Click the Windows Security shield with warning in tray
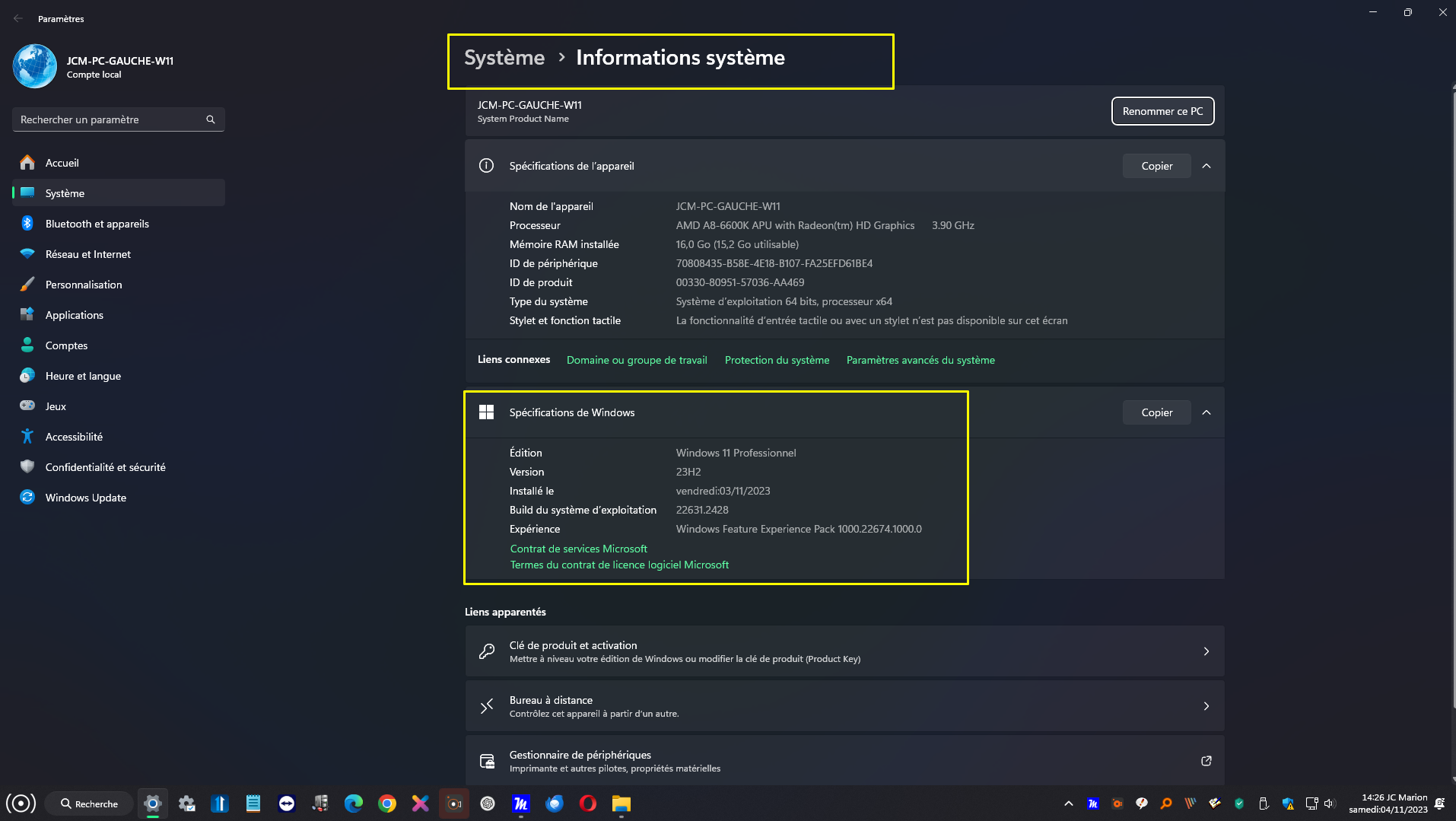1456x821 pixels. [1288, 803]
